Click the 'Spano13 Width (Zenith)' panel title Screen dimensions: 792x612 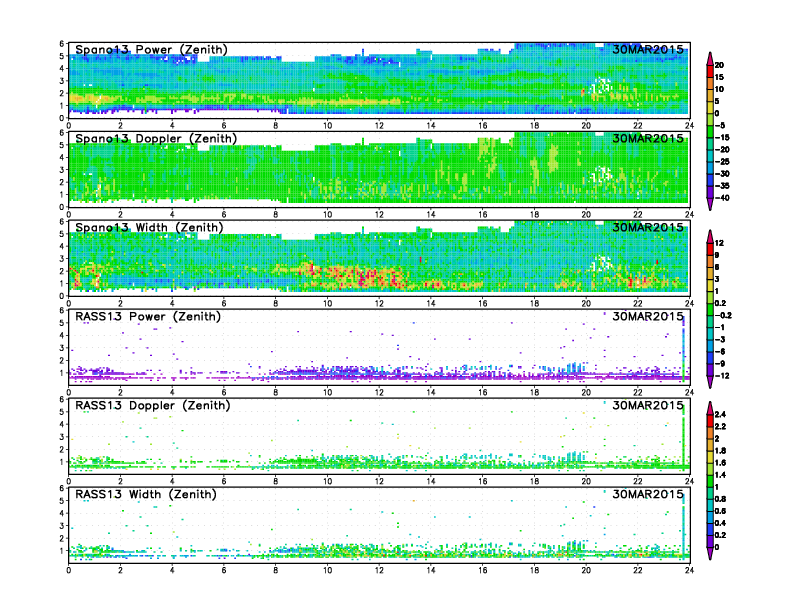click(149, 227)
